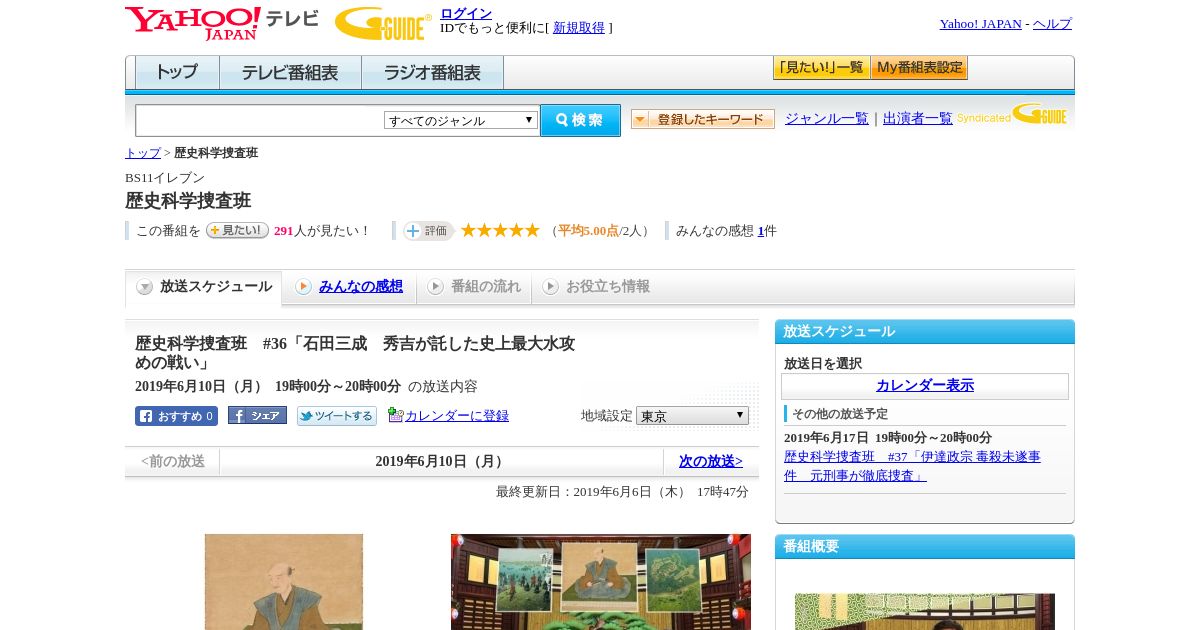Open the トップ navigation tab
Screen dimensions: 1200x630
point(177,73)
